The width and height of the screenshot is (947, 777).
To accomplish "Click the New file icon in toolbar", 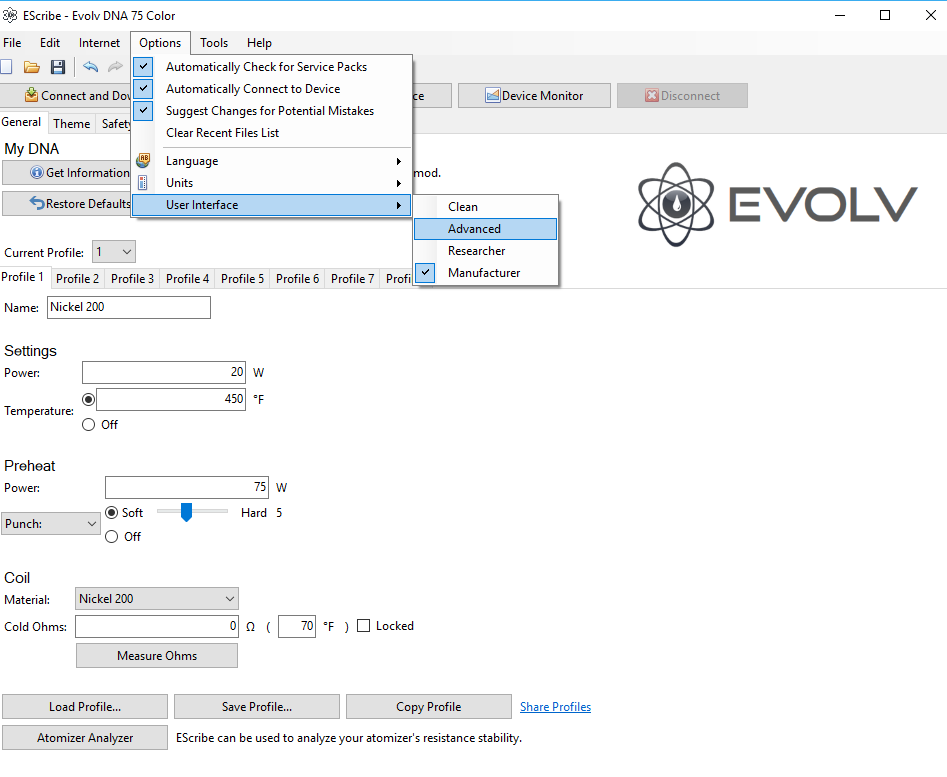I will (6, 67).
